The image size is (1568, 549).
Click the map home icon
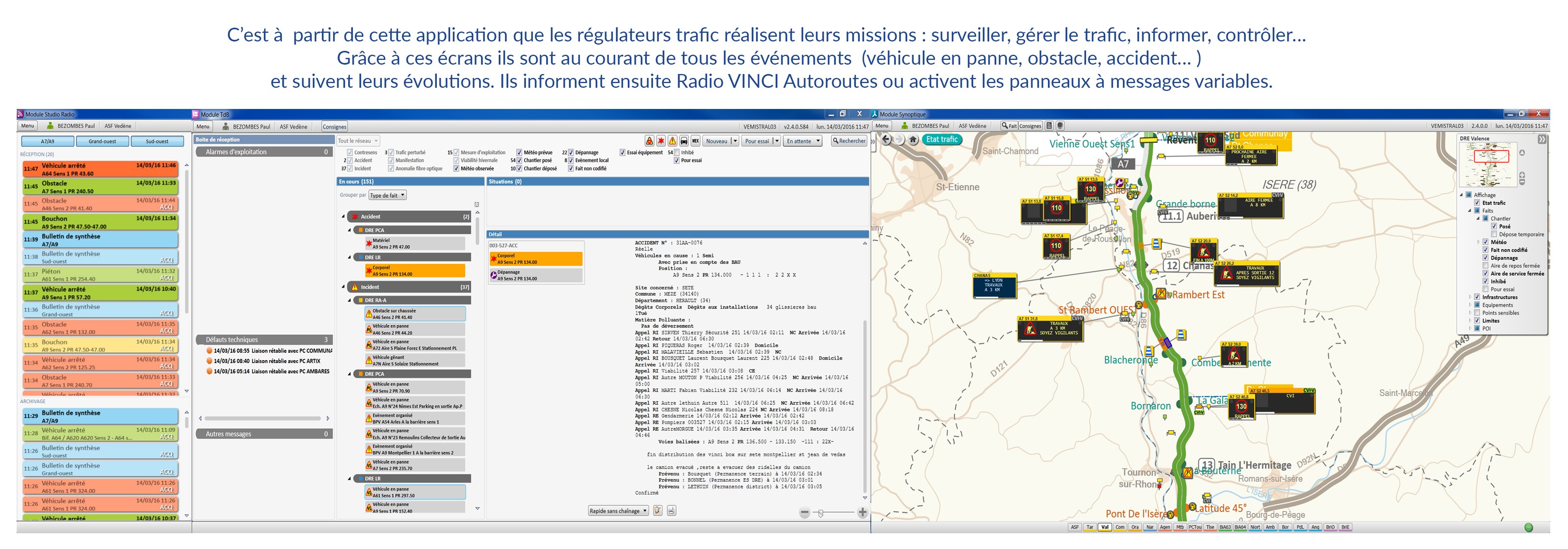tap(913, 139)
